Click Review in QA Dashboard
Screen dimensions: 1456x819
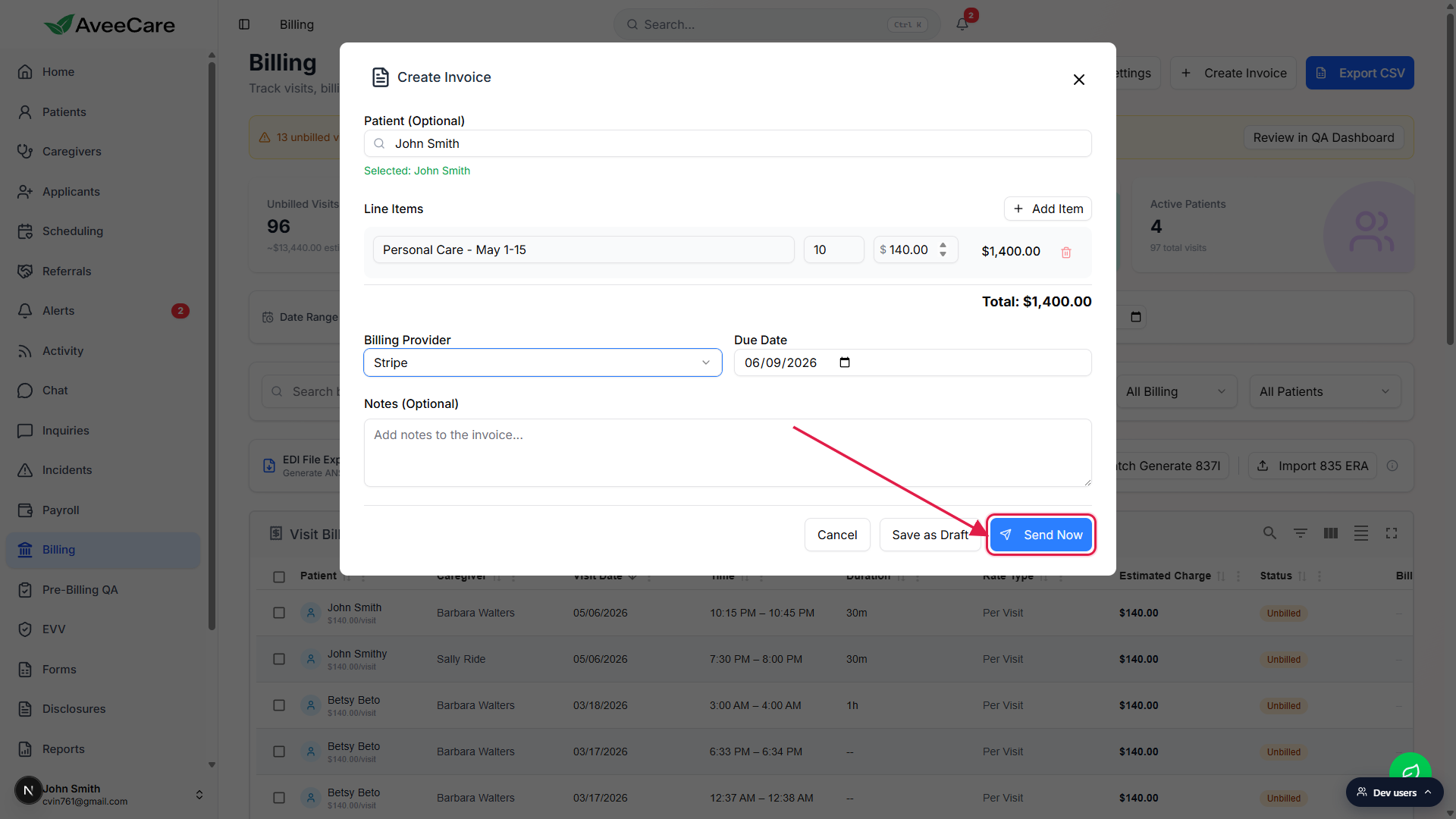(1323, 137)
